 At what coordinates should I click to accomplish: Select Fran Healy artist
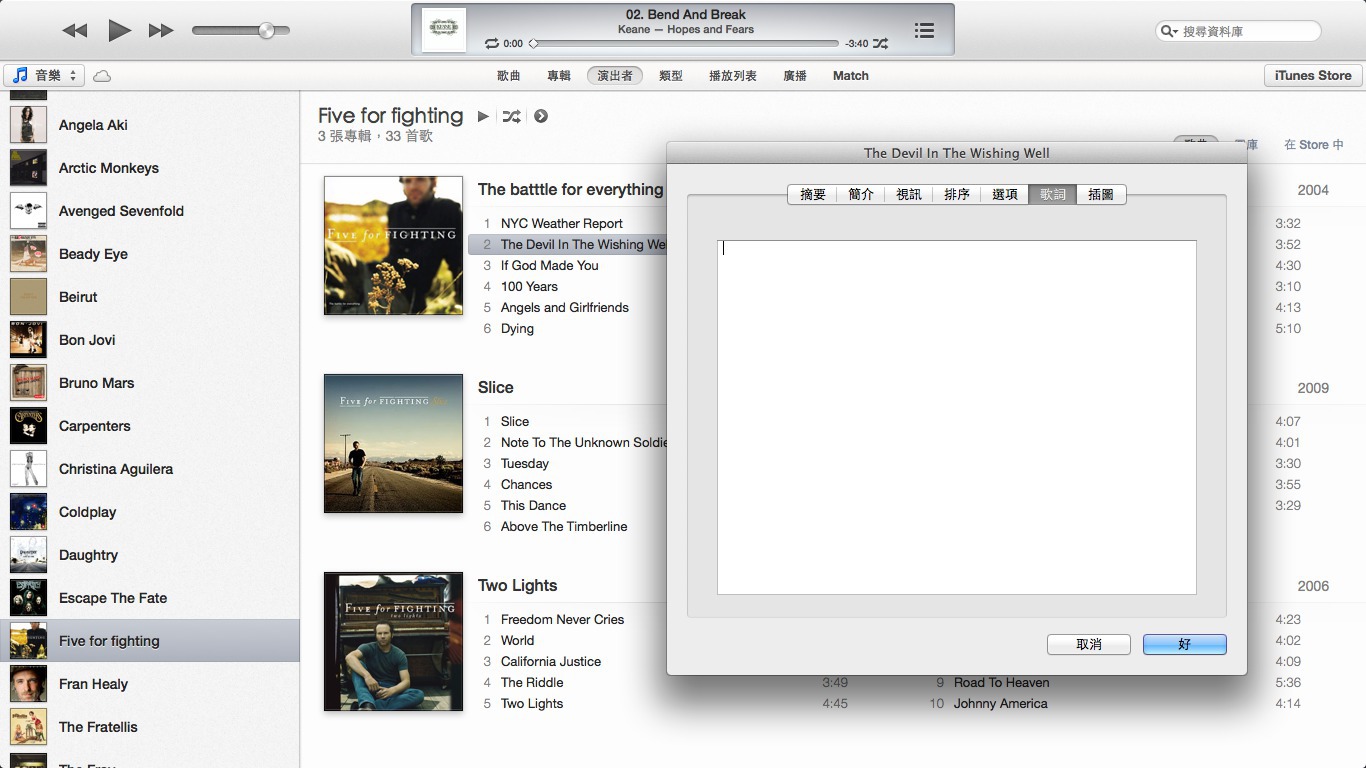tap(150, 684)
